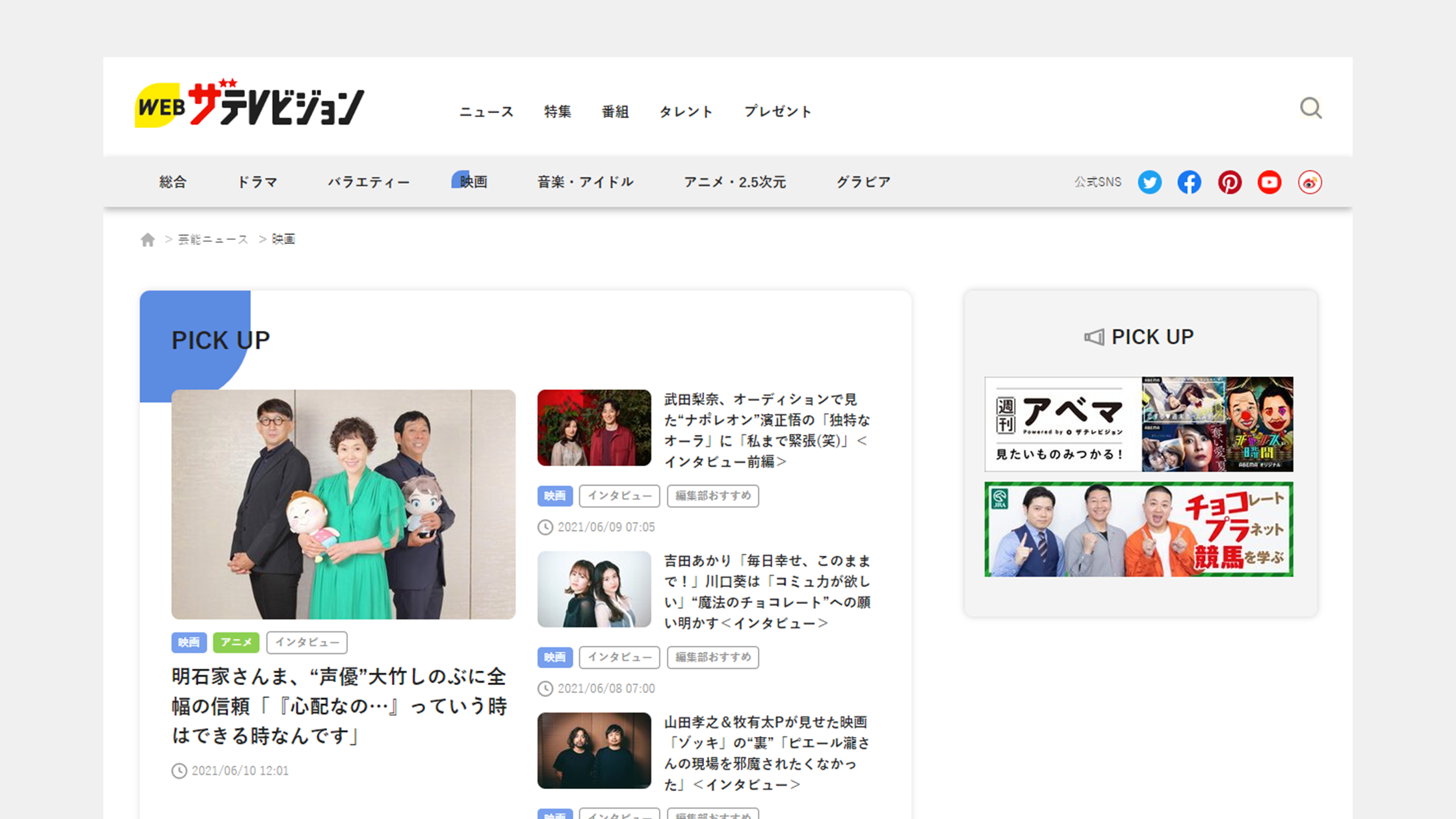Open the official Twitter account icon
Image resolution: width=1456 pixels, height=819 pixels.
[x=1149, y=182]
